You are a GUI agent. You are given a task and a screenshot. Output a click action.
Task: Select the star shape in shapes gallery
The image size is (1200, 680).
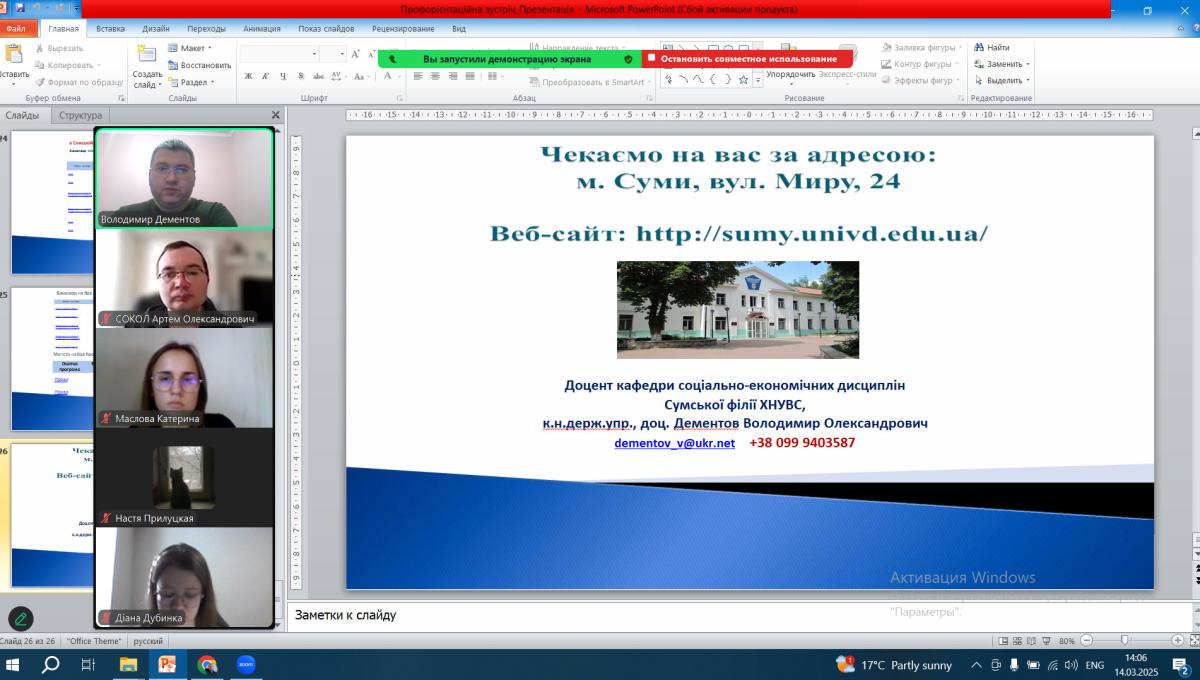pos(743,79)
